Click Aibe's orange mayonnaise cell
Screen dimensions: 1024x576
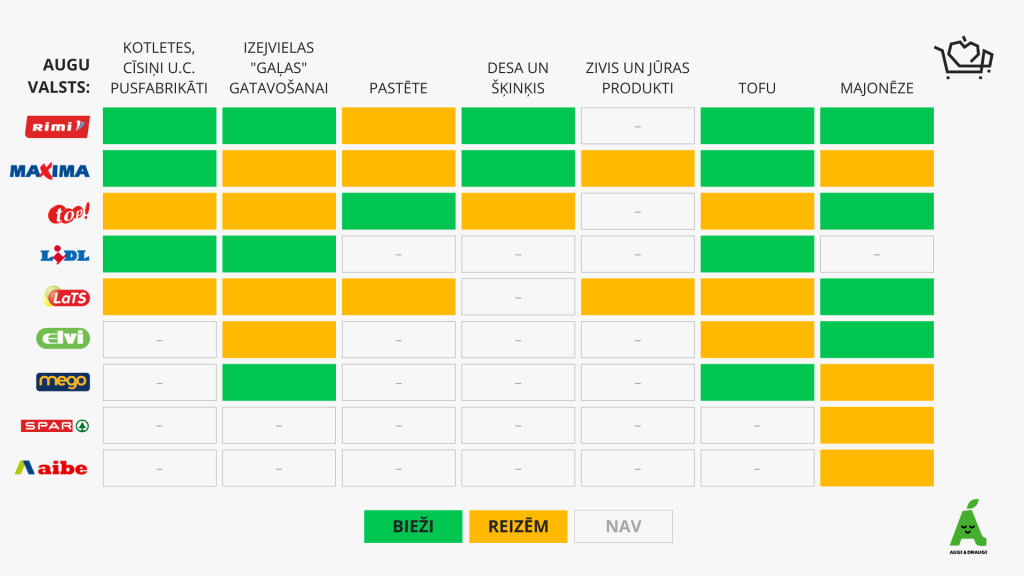(876, 468)
